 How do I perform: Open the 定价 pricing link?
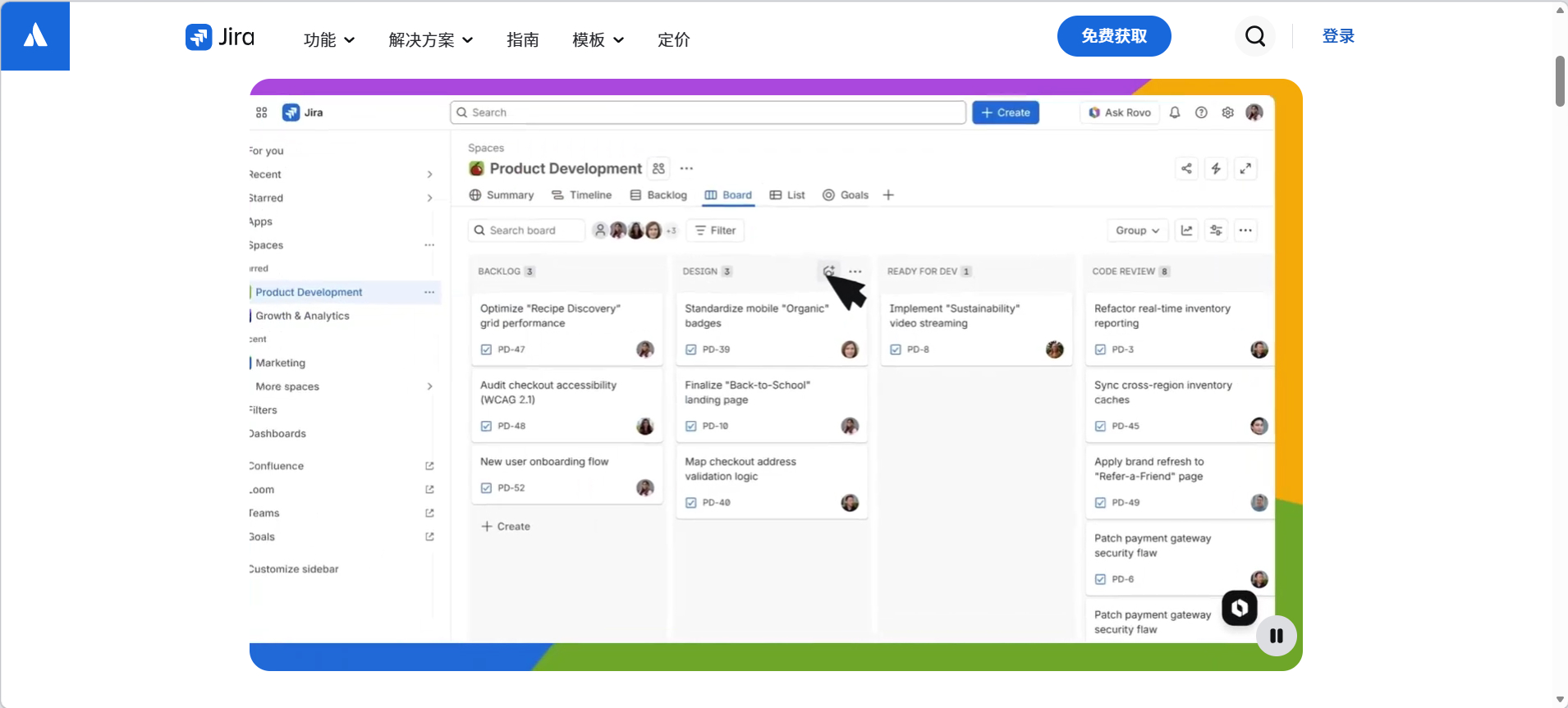pos(674,39)
